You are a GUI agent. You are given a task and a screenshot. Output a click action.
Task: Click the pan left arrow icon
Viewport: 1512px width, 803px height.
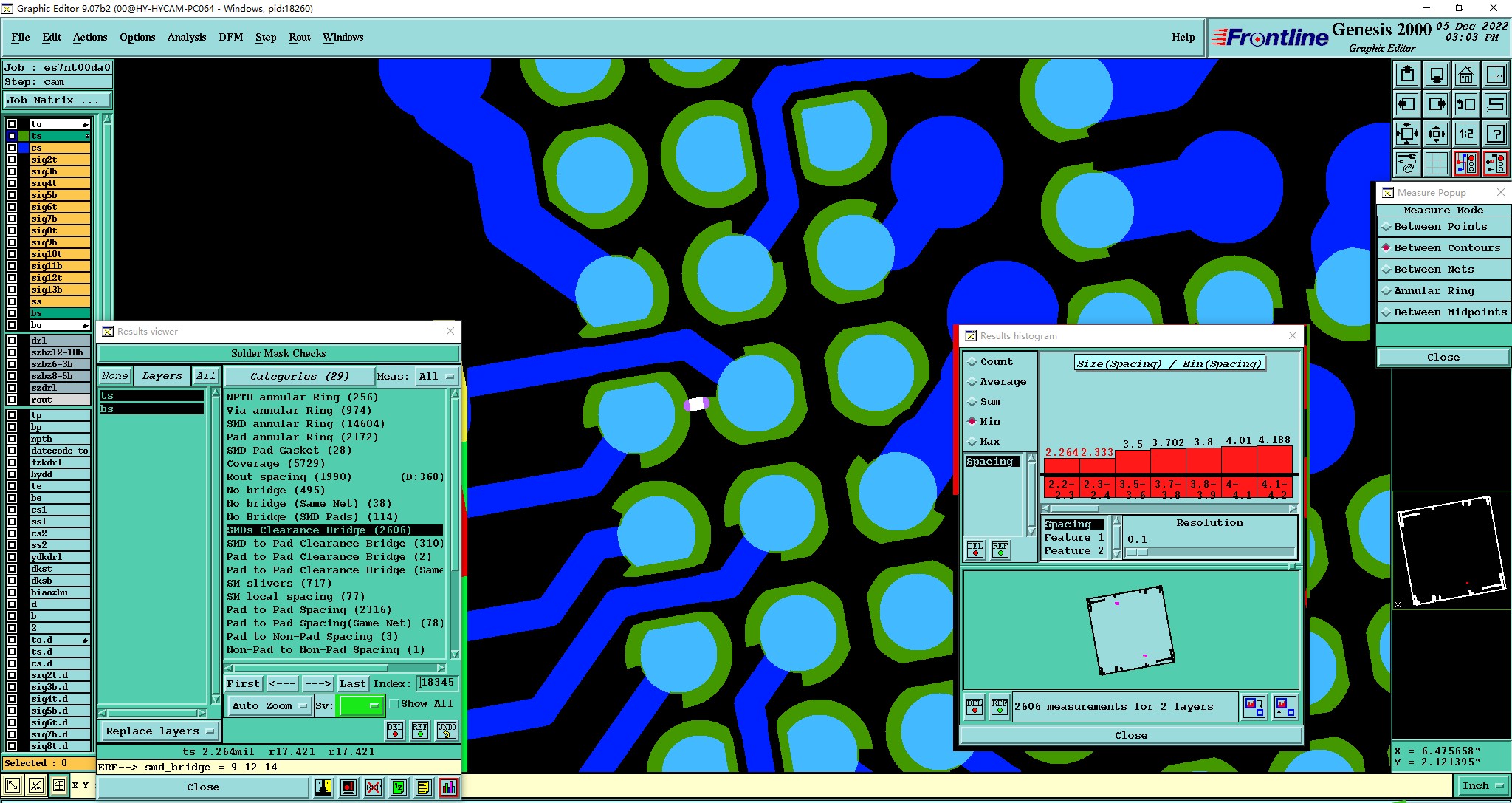tap(1407, 104)
